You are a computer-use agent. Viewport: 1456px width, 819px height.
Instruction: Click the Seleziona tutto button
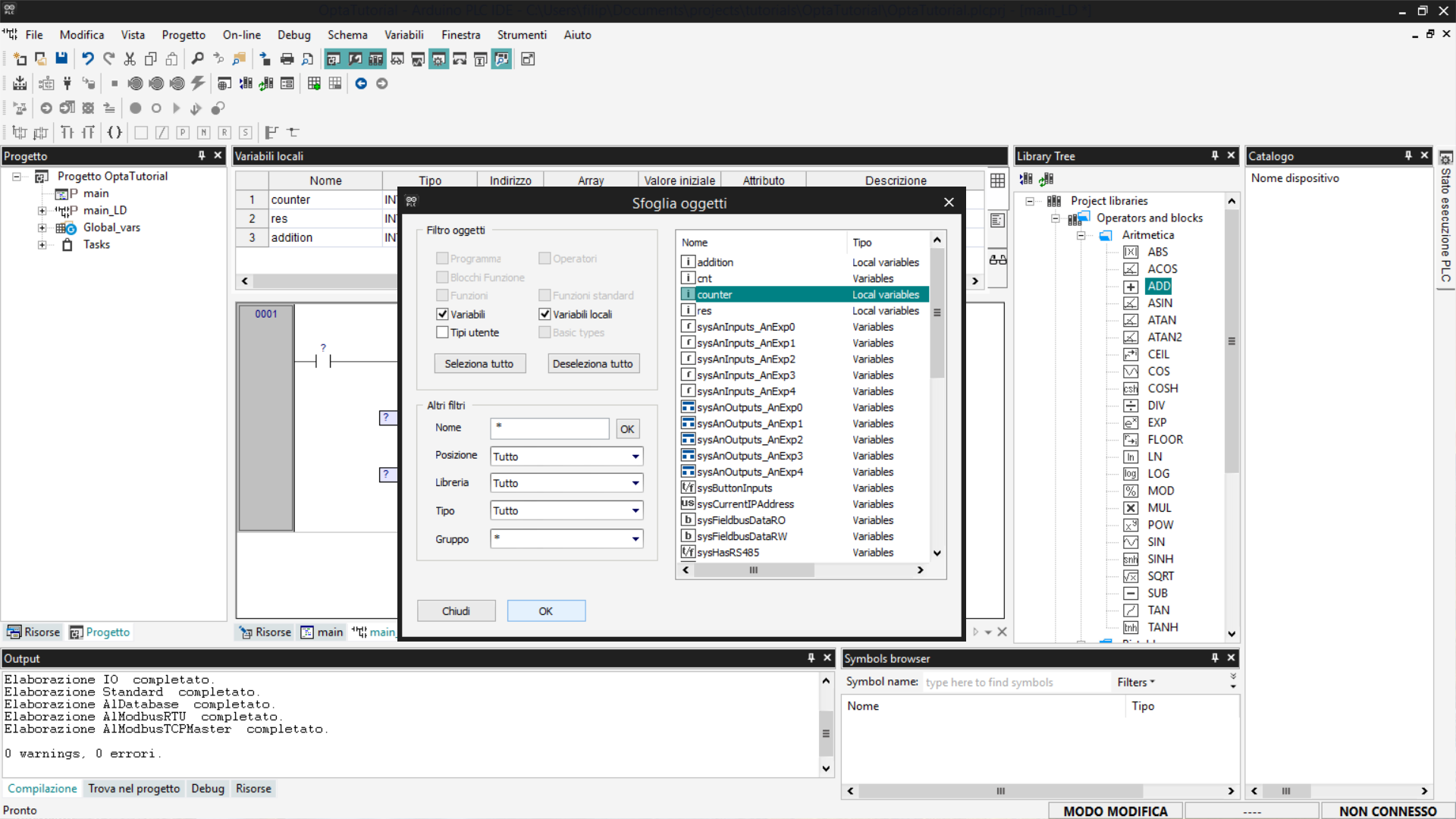(479, 364)
